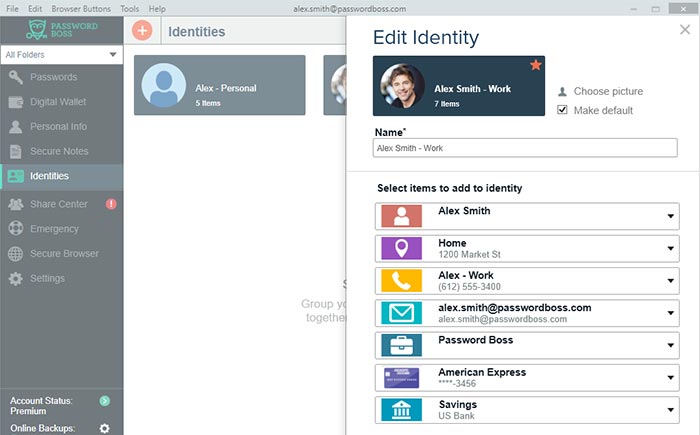Click the American Express card icon
Viewport: 700px width, 435px height.
click(401, 377)
